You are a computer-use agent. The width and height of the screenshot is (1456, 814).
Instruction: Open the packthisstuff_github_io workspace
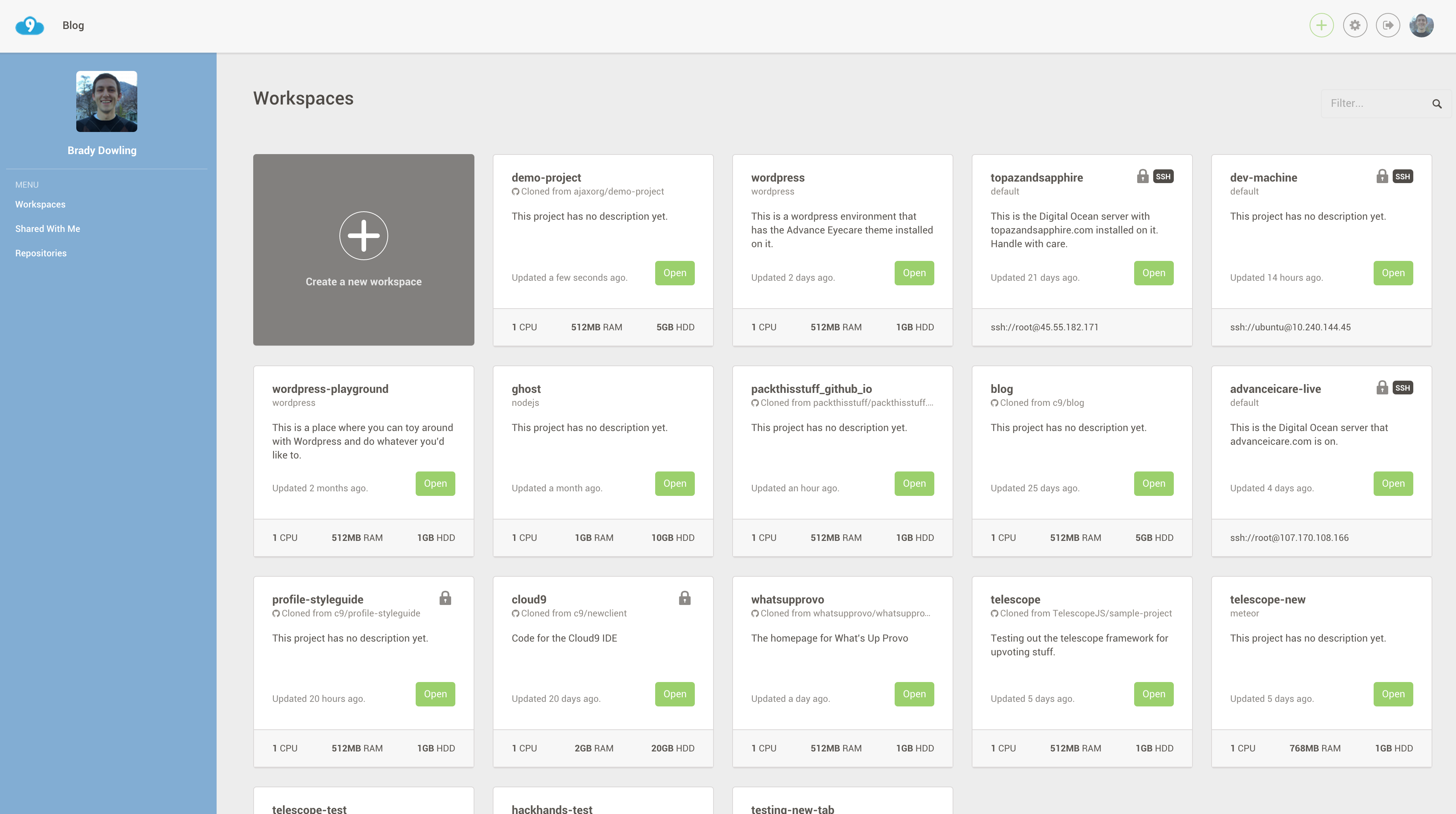coord(914,483)
